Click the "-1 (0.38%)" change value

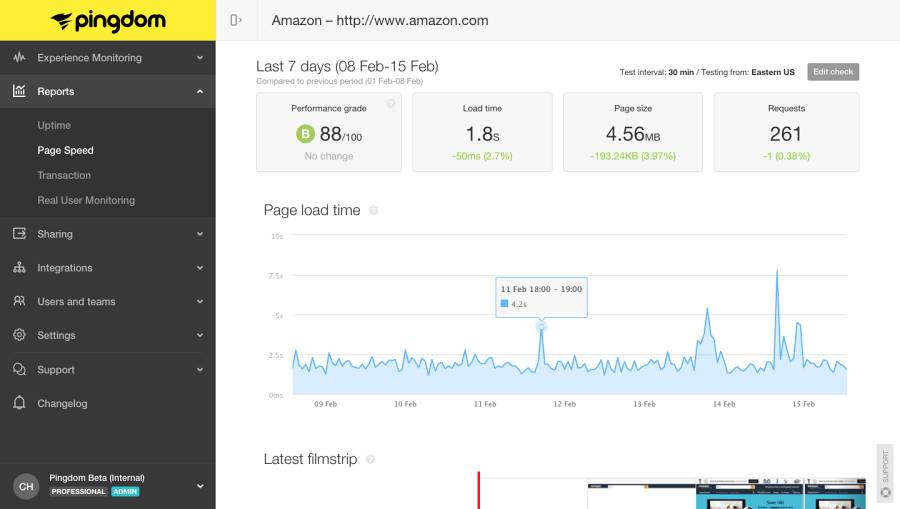786,156
